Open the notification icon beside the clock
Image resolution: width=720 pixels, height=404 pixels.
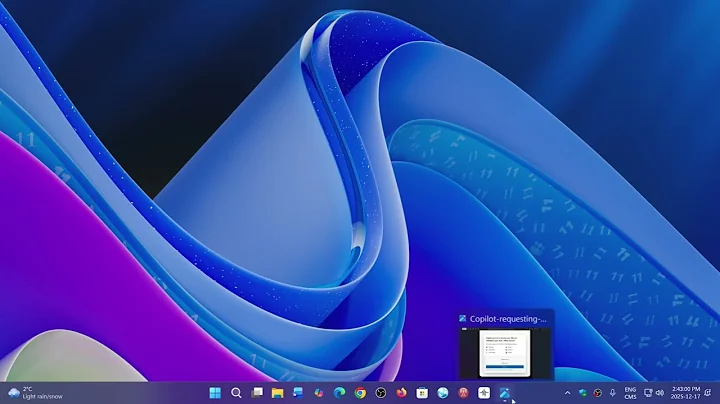708,393
